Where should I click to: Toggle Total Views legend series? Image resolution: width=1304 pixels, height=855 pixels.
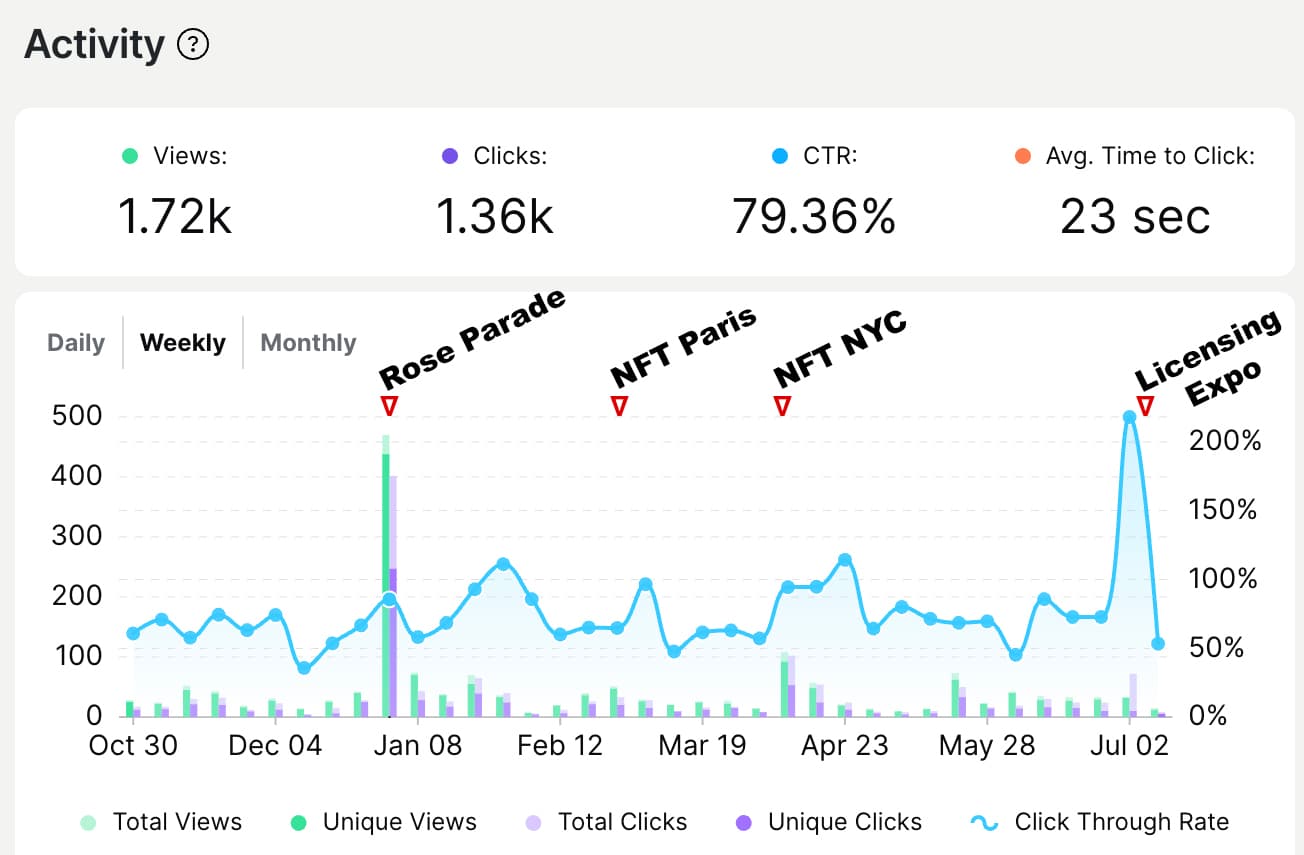[x=162, y=822]
